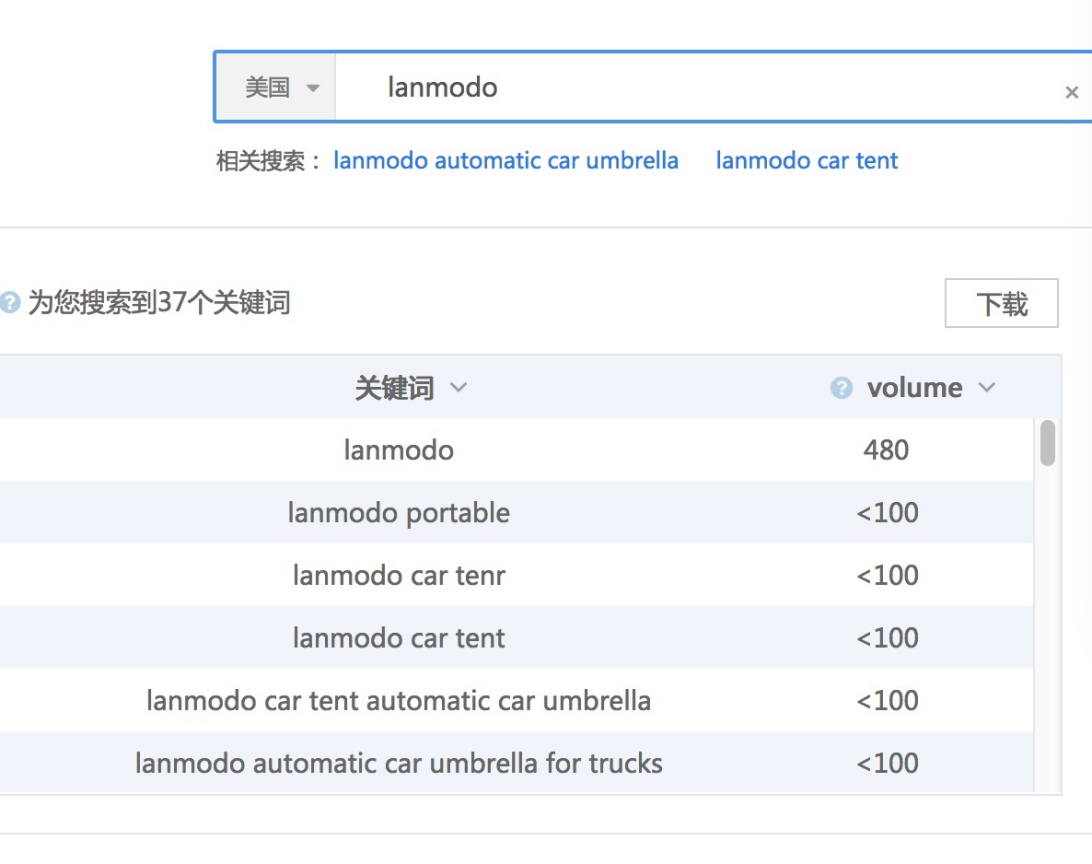Open related search lanmodo car tent link

[806, 161]
